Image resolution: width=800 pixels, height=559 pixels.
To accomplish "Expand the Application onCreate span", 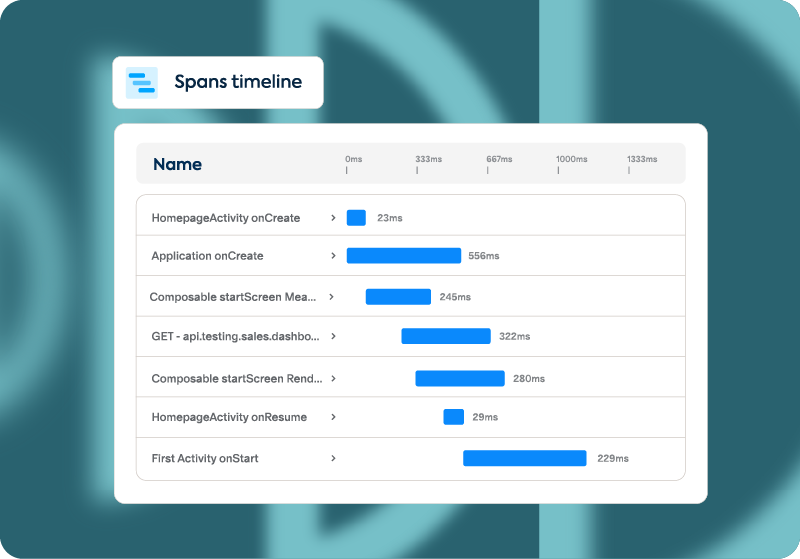I will [333, 256].
